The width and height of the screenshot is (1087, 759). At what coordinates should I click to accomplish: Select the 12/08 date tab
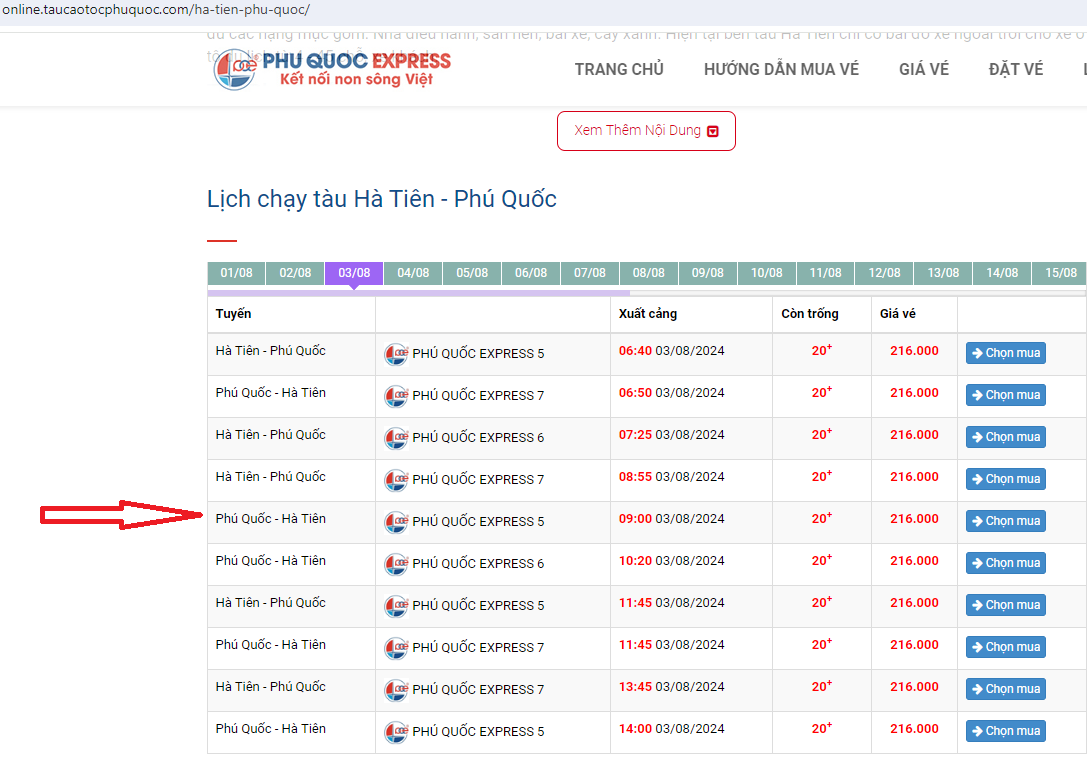(885, 273)
